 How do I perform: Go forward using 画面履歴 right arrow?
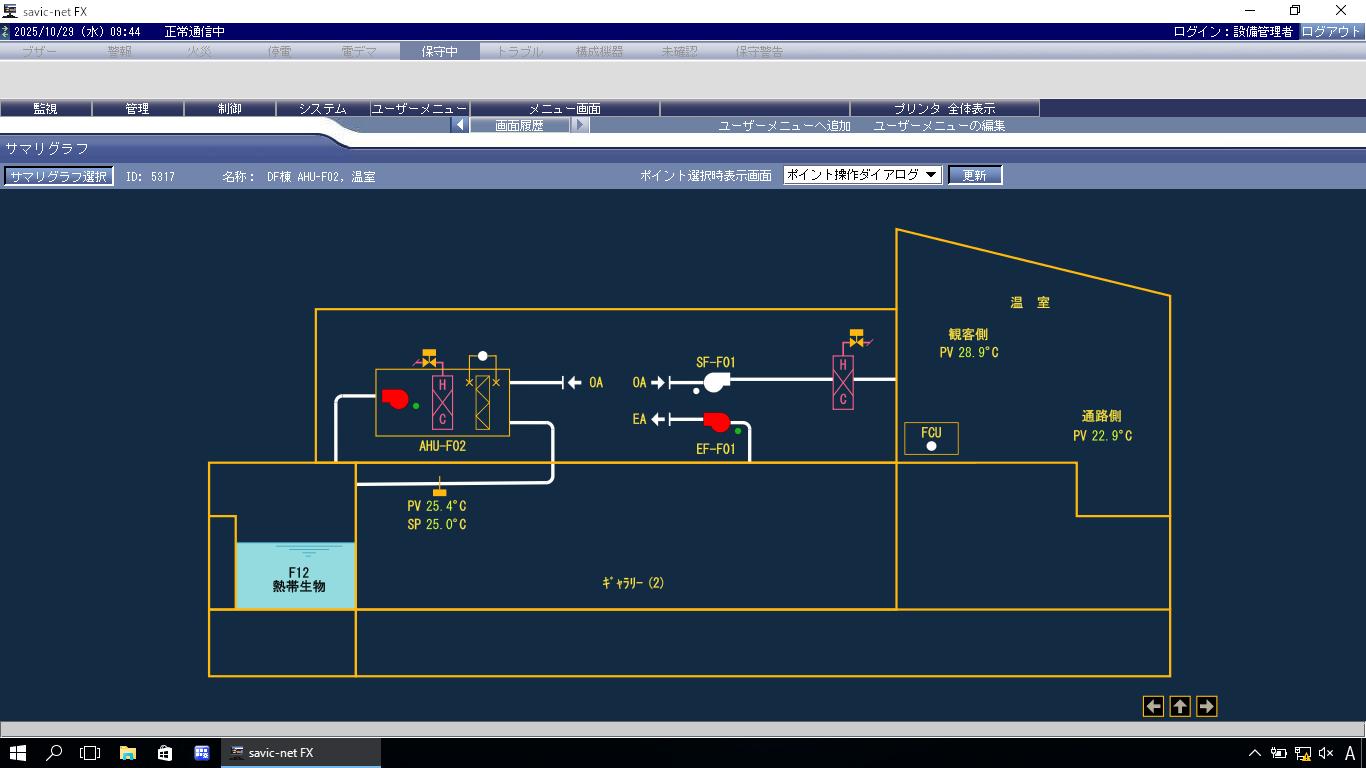coord(580,125)
